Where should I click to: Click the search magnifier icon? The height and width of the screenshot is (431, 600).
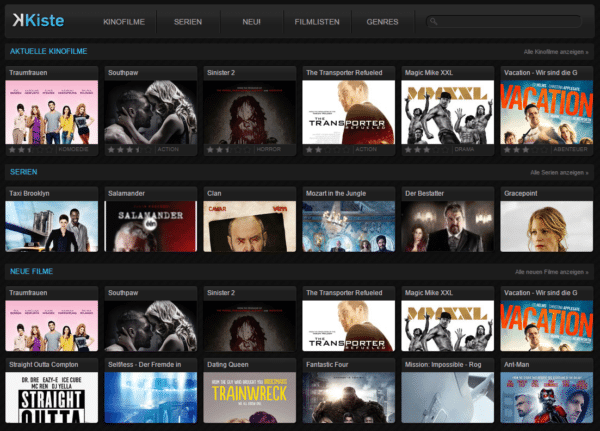(x=434, y=21)
